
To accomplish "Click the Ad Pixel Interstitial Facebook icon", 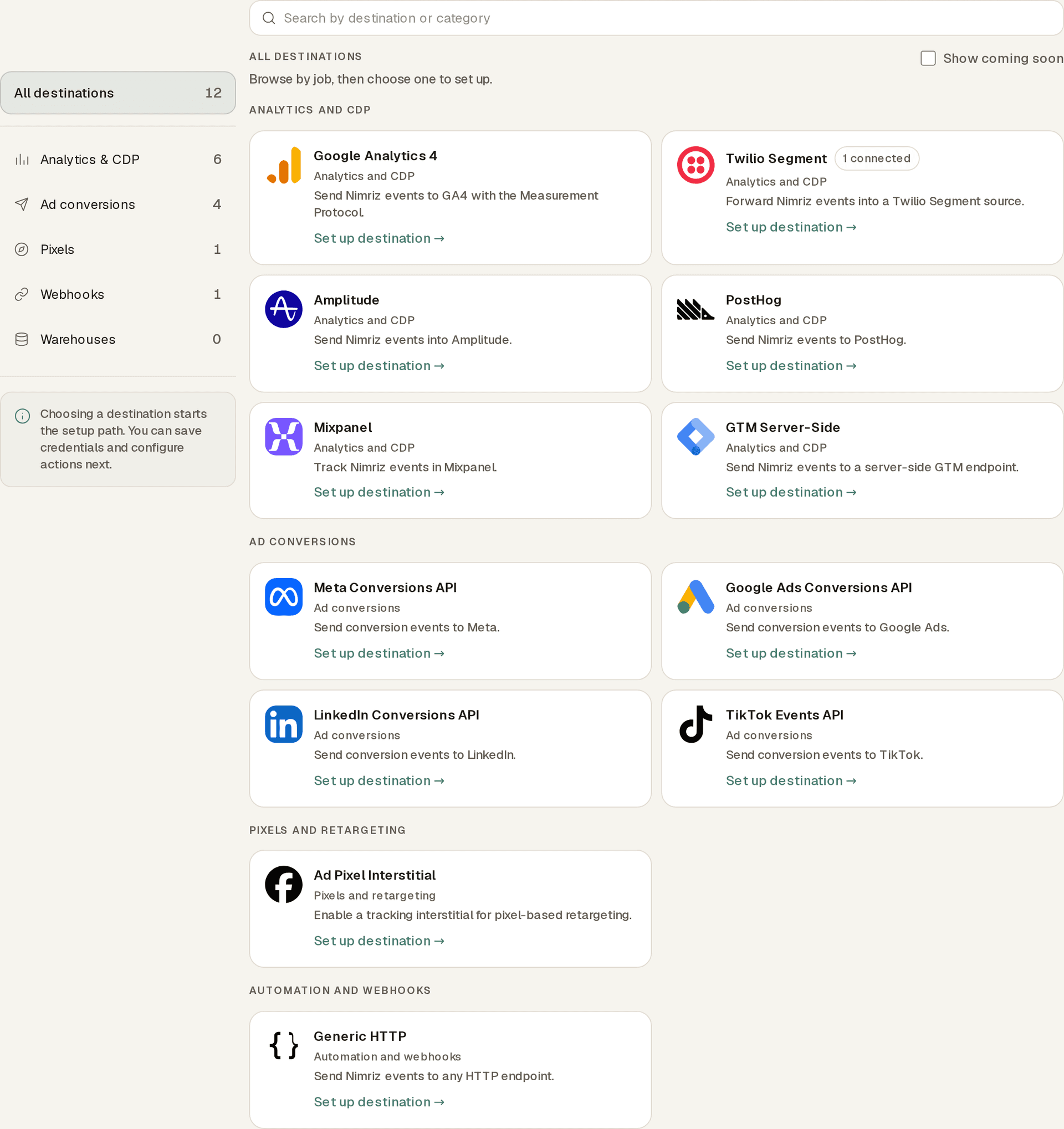I will click(283, 883).
